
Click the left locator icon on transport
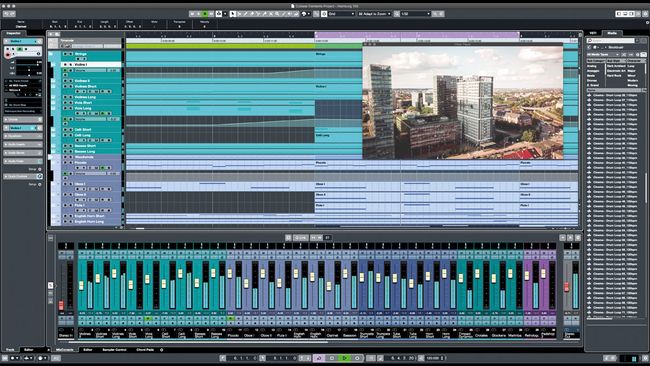pyautogui.click(x=223, y=358)
